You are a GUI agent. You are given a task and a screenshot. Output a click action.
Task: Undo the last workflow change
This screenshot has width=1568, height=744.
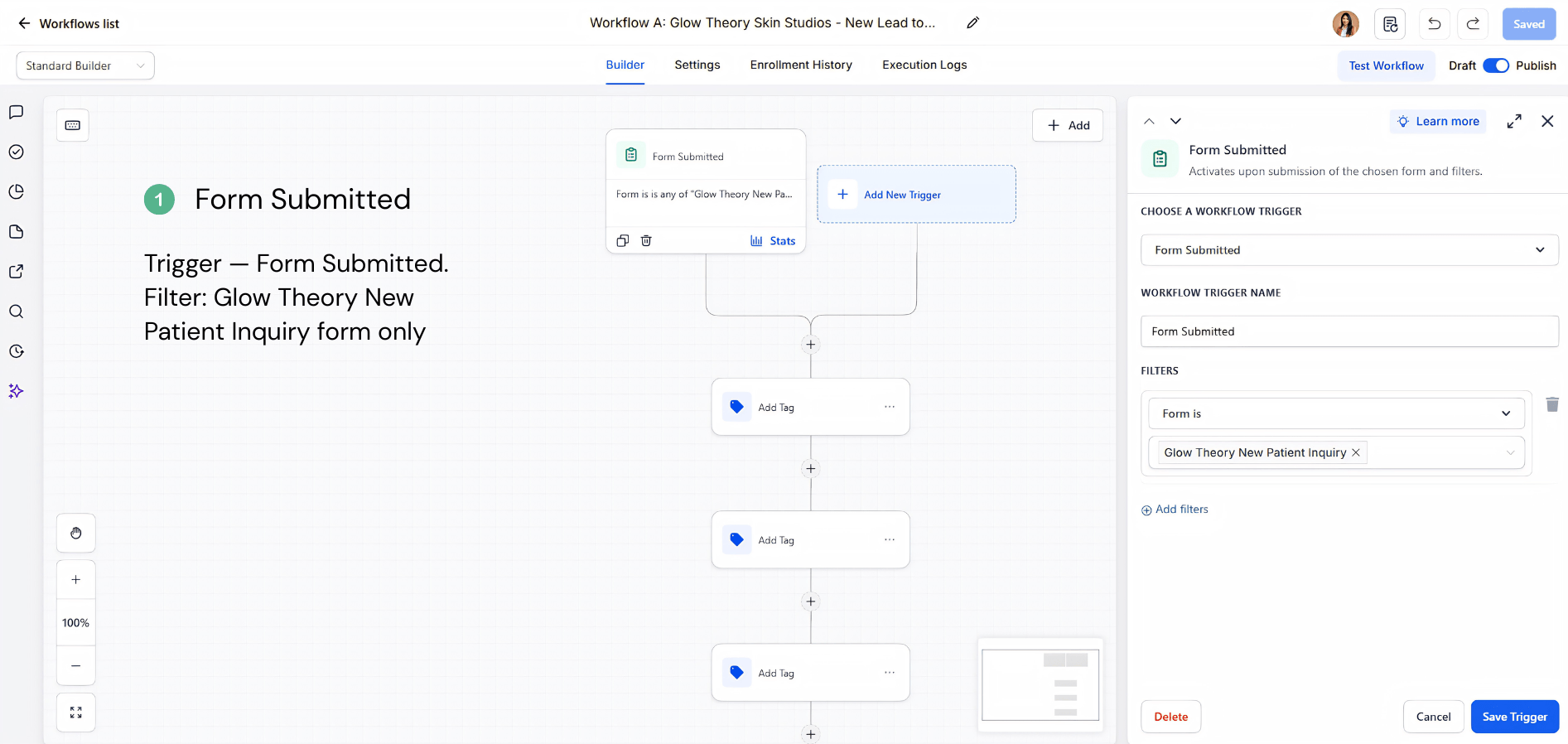[x=1435, y=24]
